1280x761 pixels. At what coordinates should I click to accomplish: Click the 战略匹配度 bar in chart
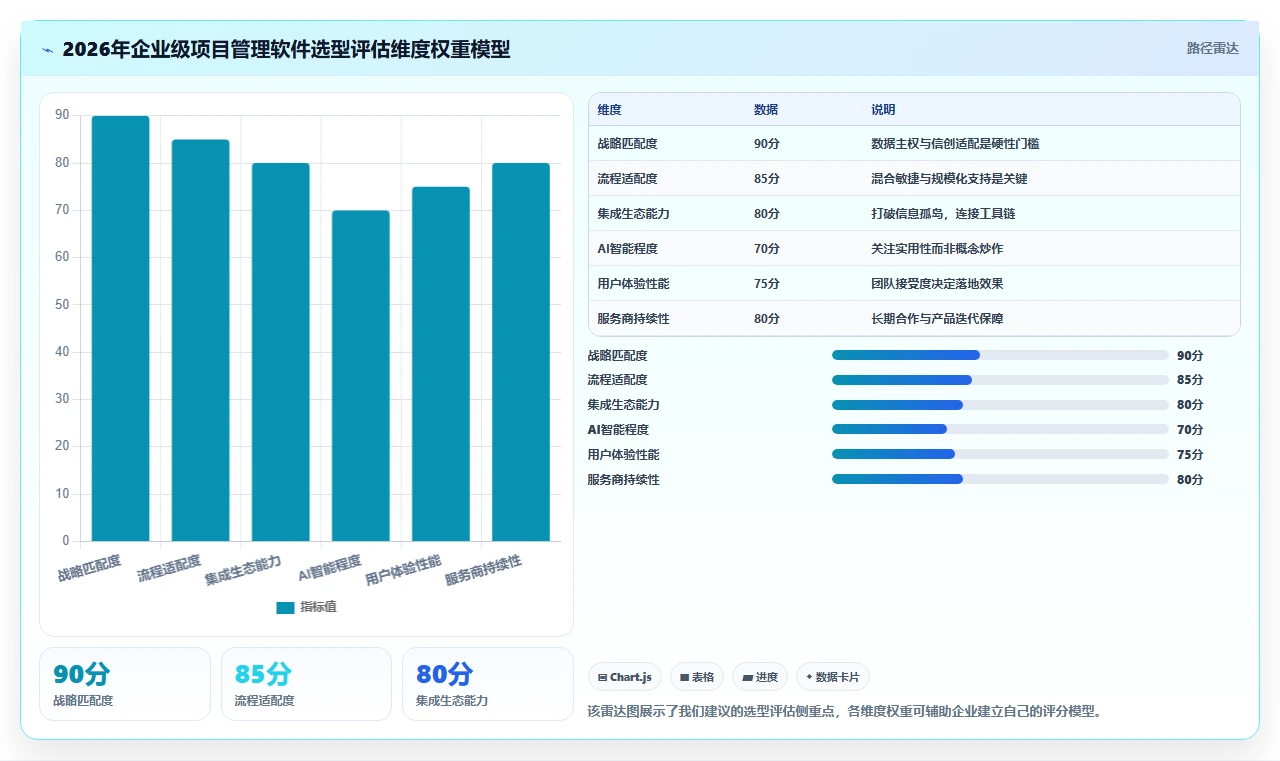pos(120,329)
